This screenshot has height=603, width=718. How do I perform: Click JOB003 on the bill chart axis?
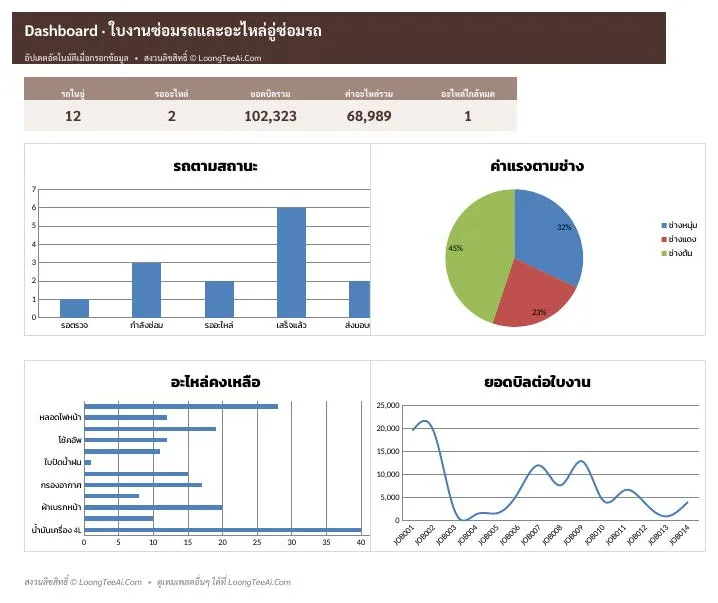point(446,535)
